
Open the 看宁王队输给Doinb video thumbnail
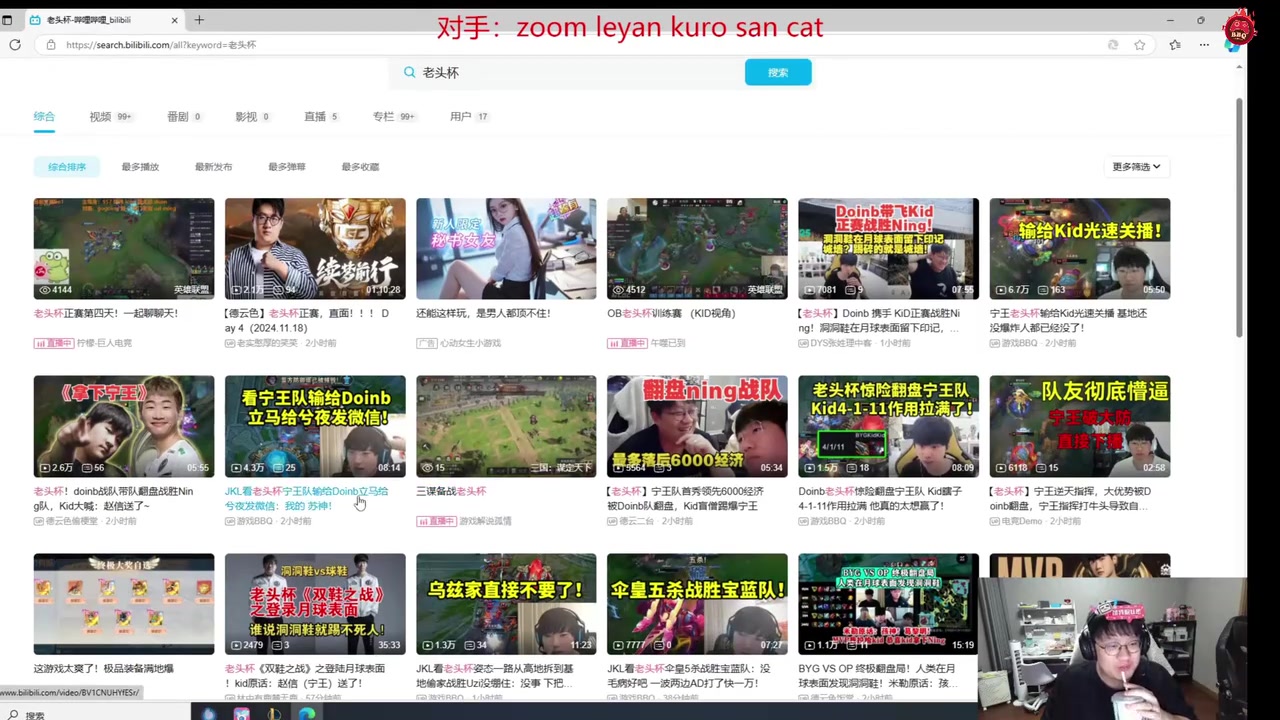tap(315, 426)
